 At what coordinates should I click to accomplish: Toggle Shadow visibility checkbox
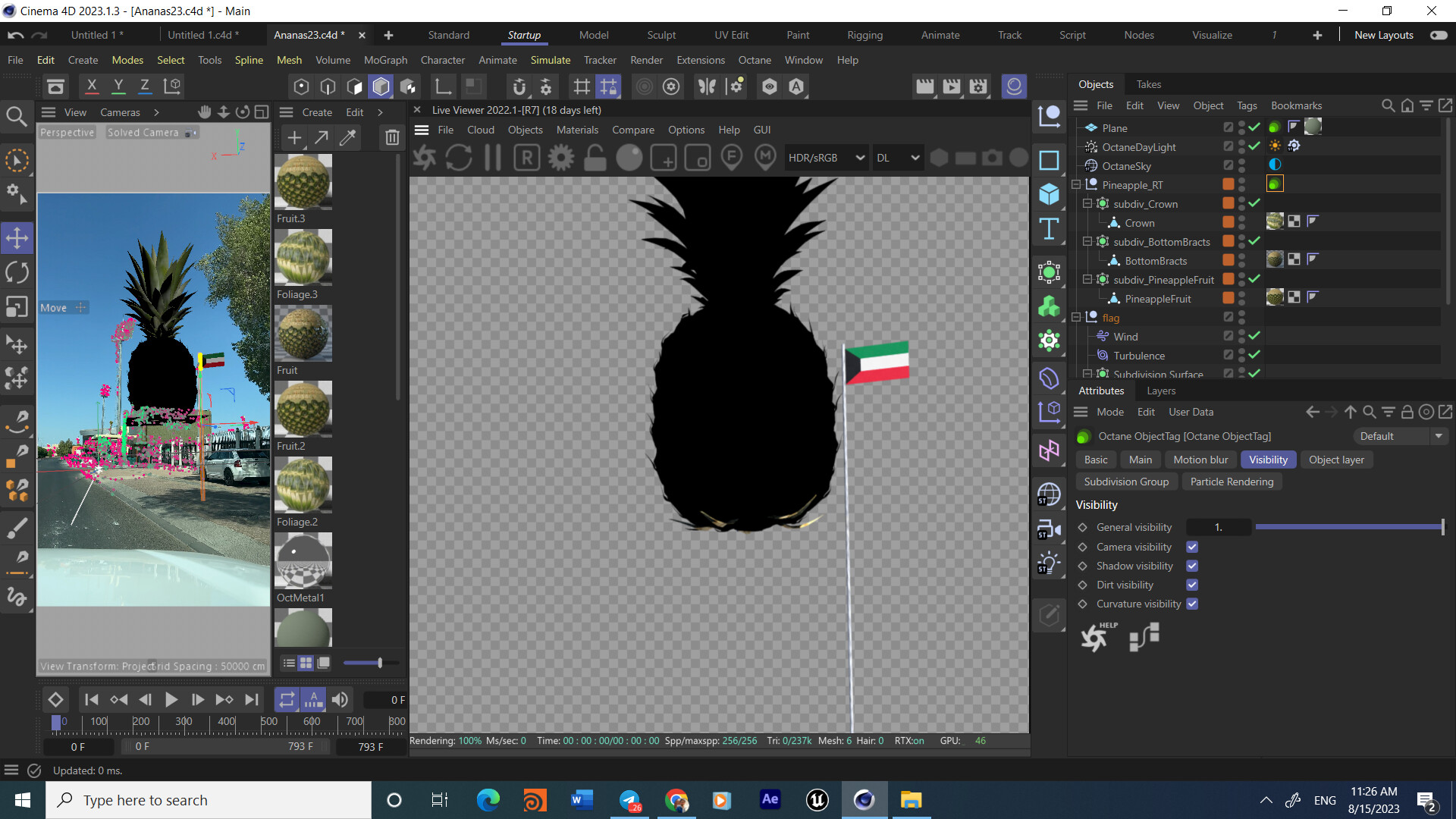(x=1192, y=566)
